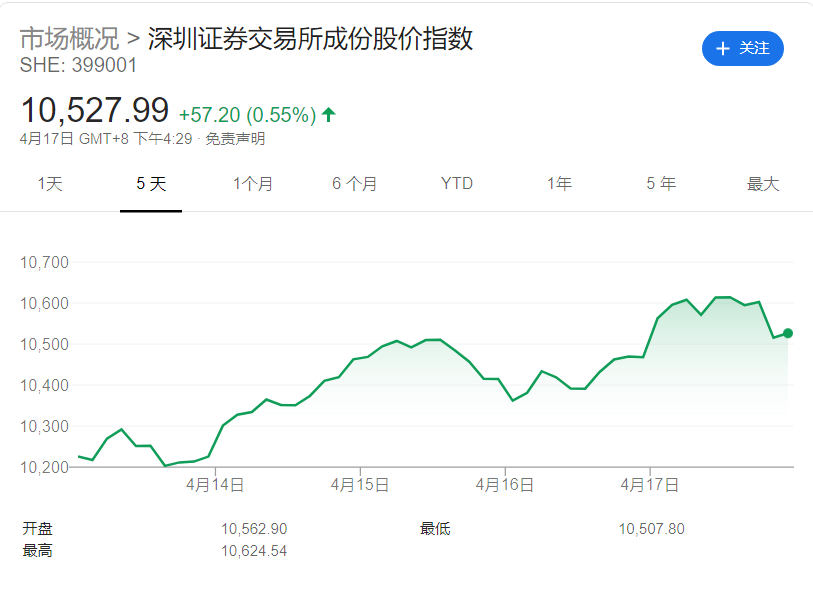The width and height of the screenshot is (813, 592).
Task: Select the 最大 range tab
Action: (763, 184)
